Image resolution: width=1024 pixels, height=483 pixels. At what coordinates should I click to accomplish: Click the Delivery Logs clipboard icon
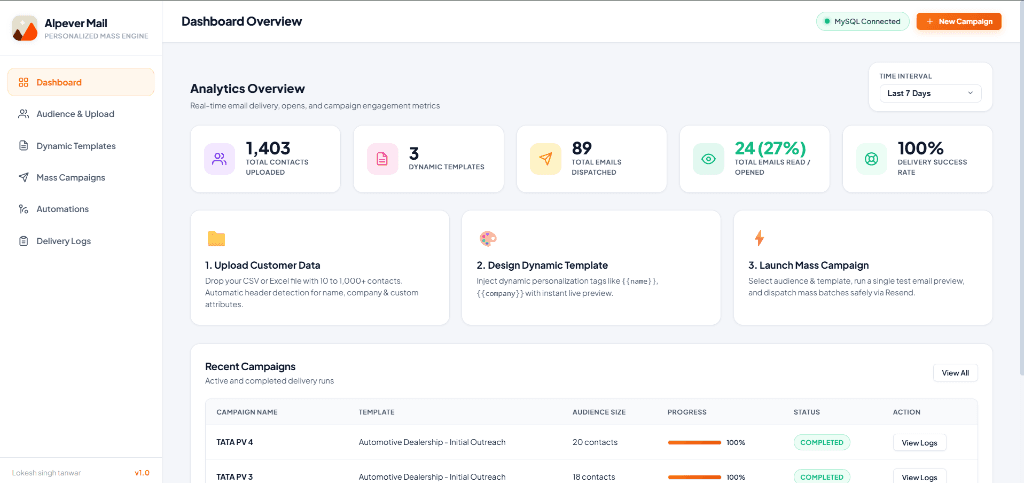tap(24, 241)
